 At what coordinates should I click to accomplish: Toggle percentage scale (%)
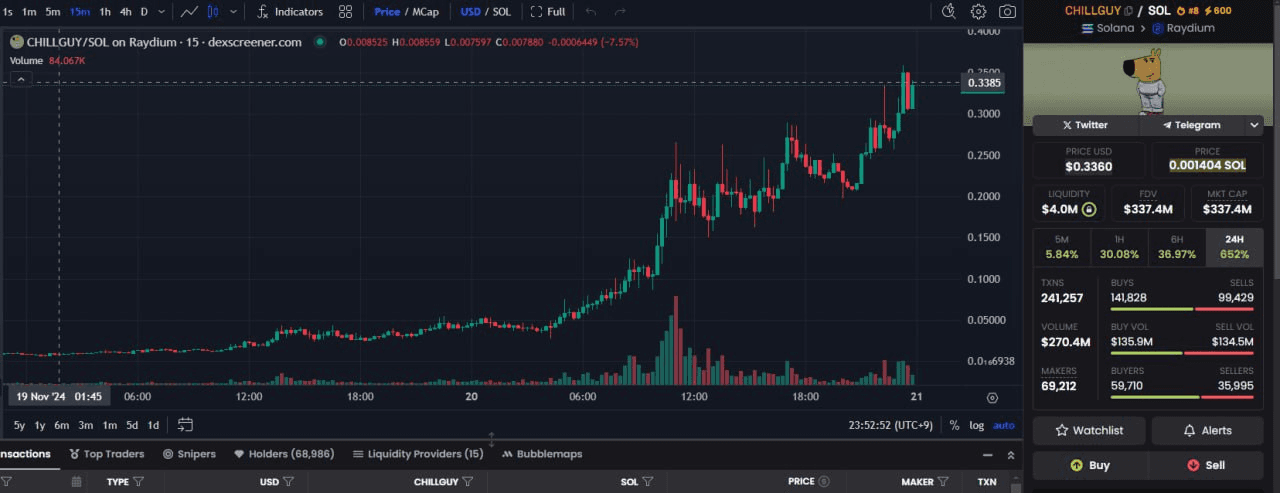(x=954, y=425)
